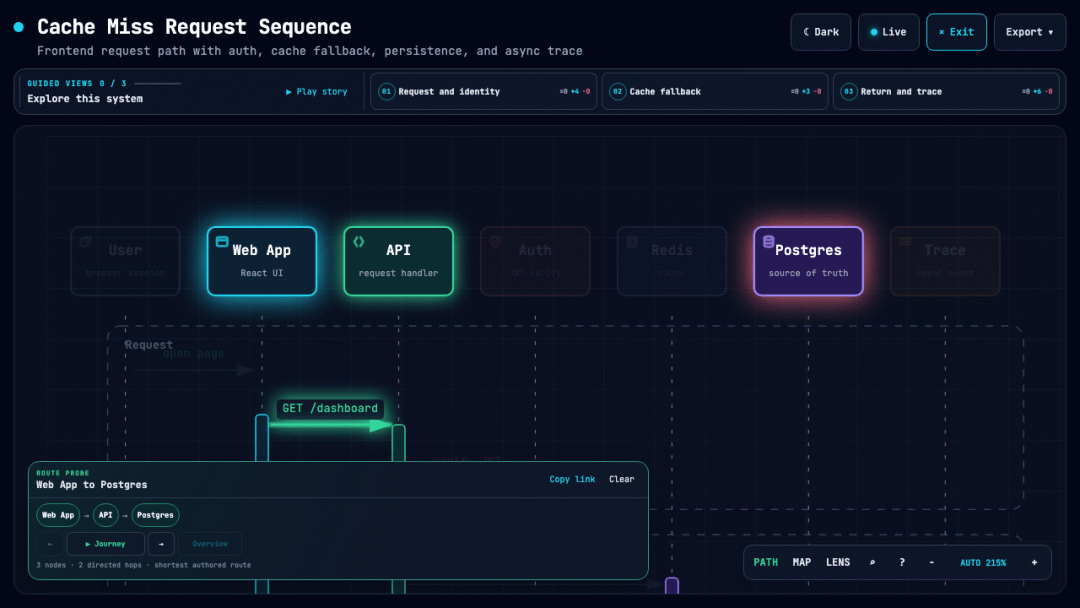Select the faded Redis node card
The height and width of the screenshot is (608, 1080).
pyautogui.click(x=672, y=261)
